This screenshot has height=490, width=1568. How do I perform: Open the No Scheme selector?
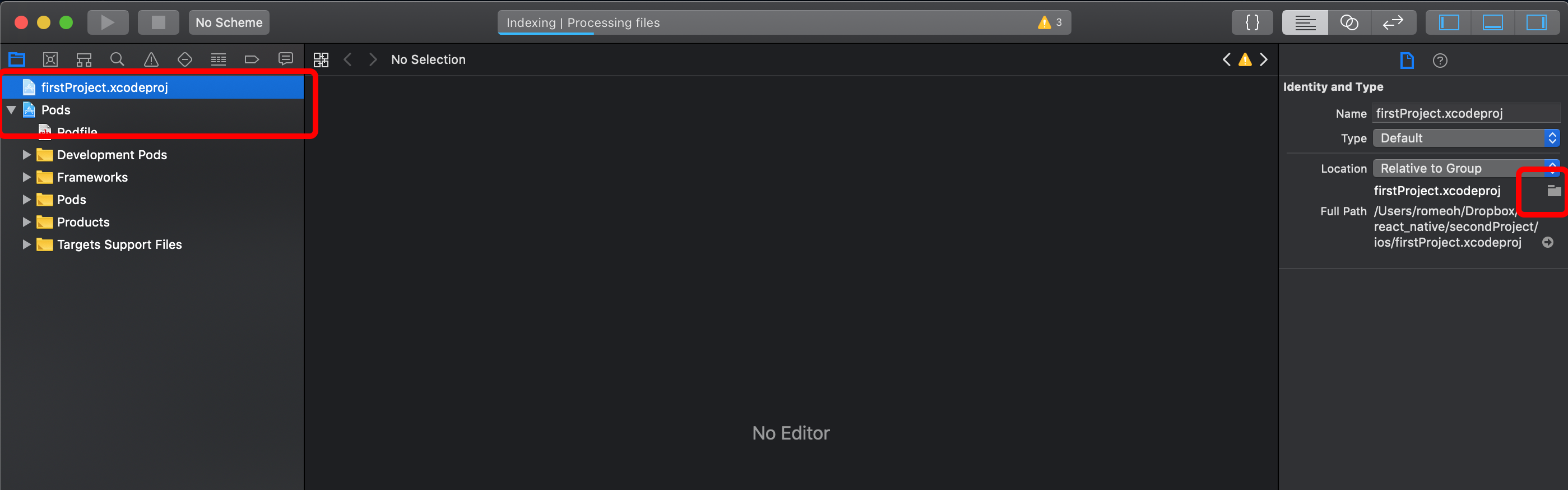[229, 22]
